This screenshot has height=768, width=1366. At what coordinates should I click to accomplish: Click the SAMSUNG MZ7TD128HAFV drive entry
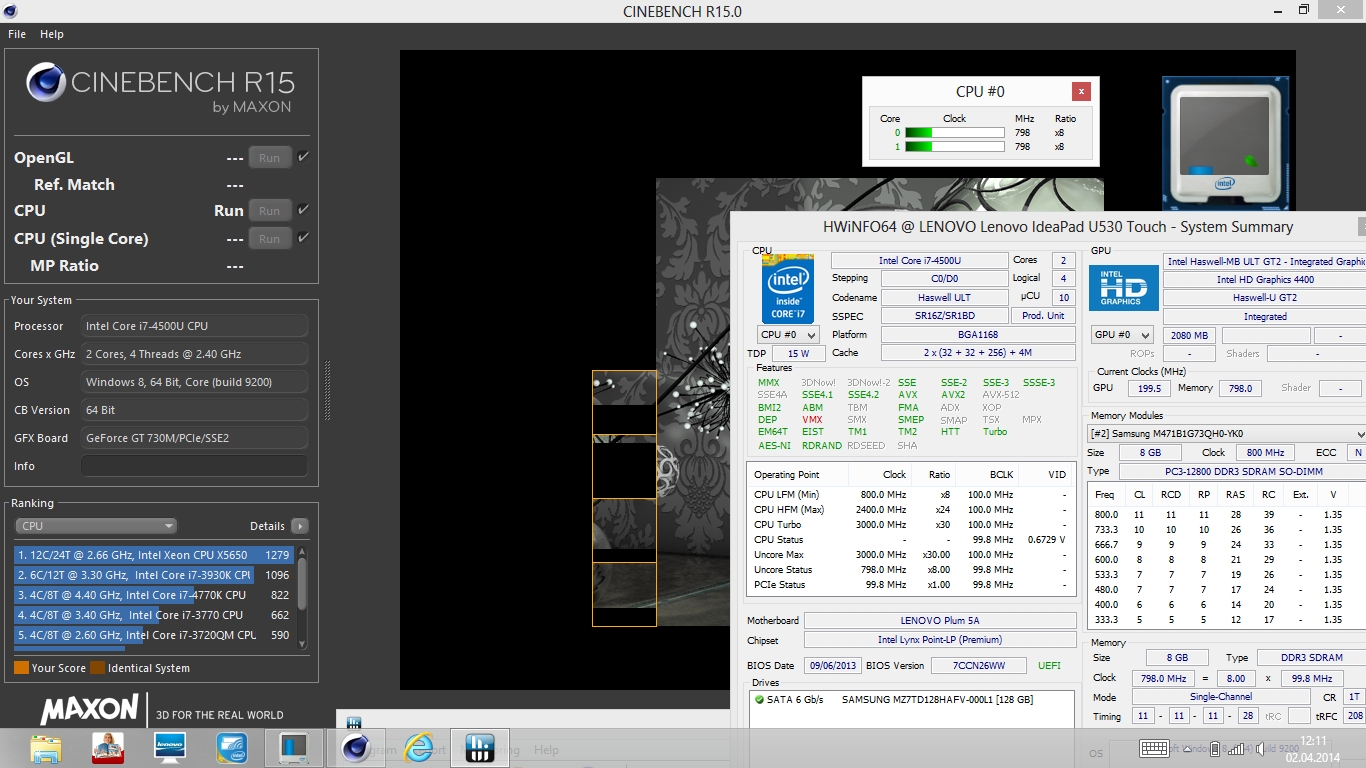coord(937,699)
